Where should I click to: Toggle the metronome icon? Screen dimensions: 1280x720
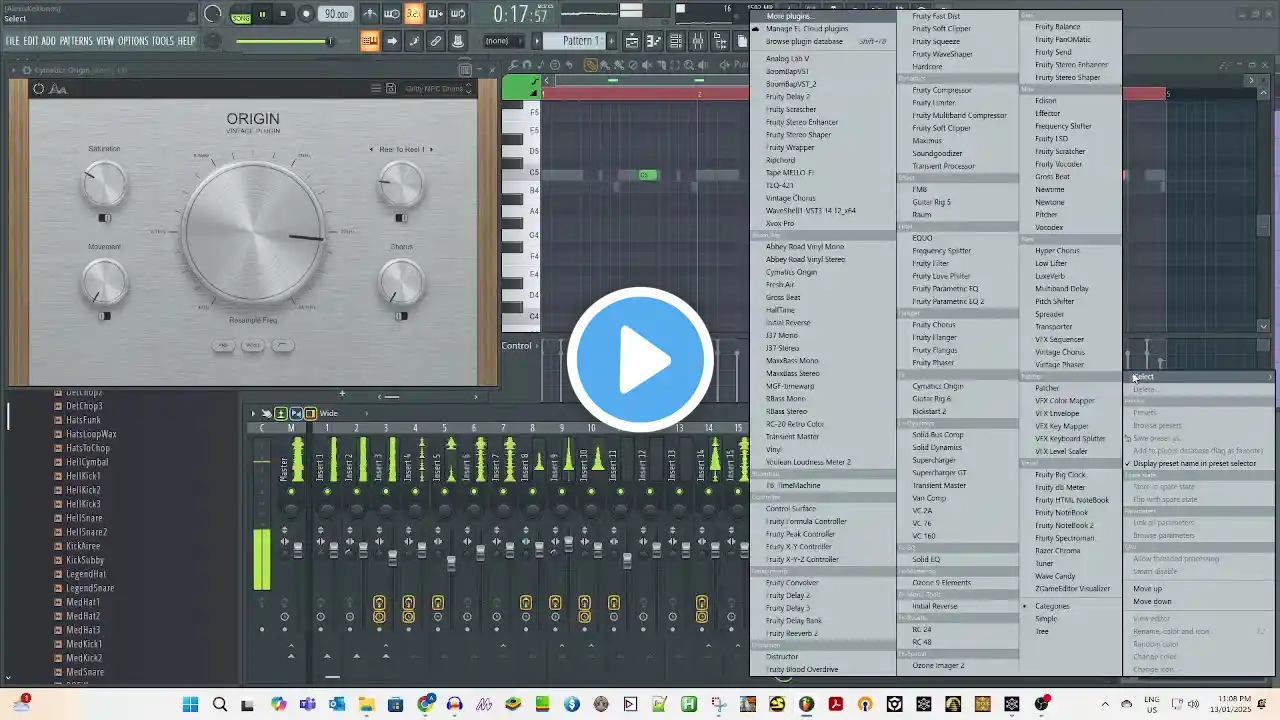(x=370, y=14)
